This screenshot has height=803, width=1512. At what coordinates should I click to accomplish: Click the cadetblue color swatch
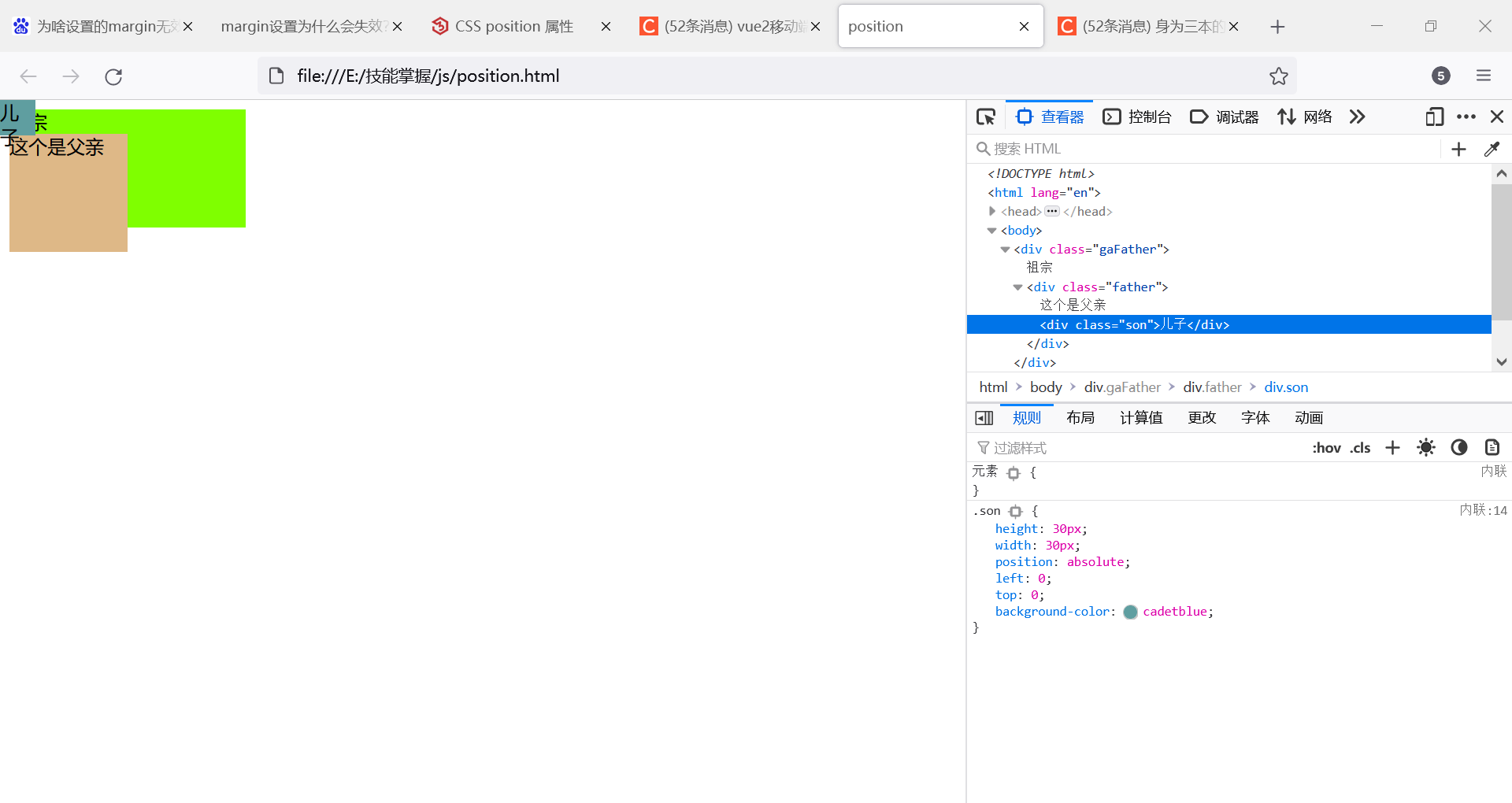(x=1130, y=612)
